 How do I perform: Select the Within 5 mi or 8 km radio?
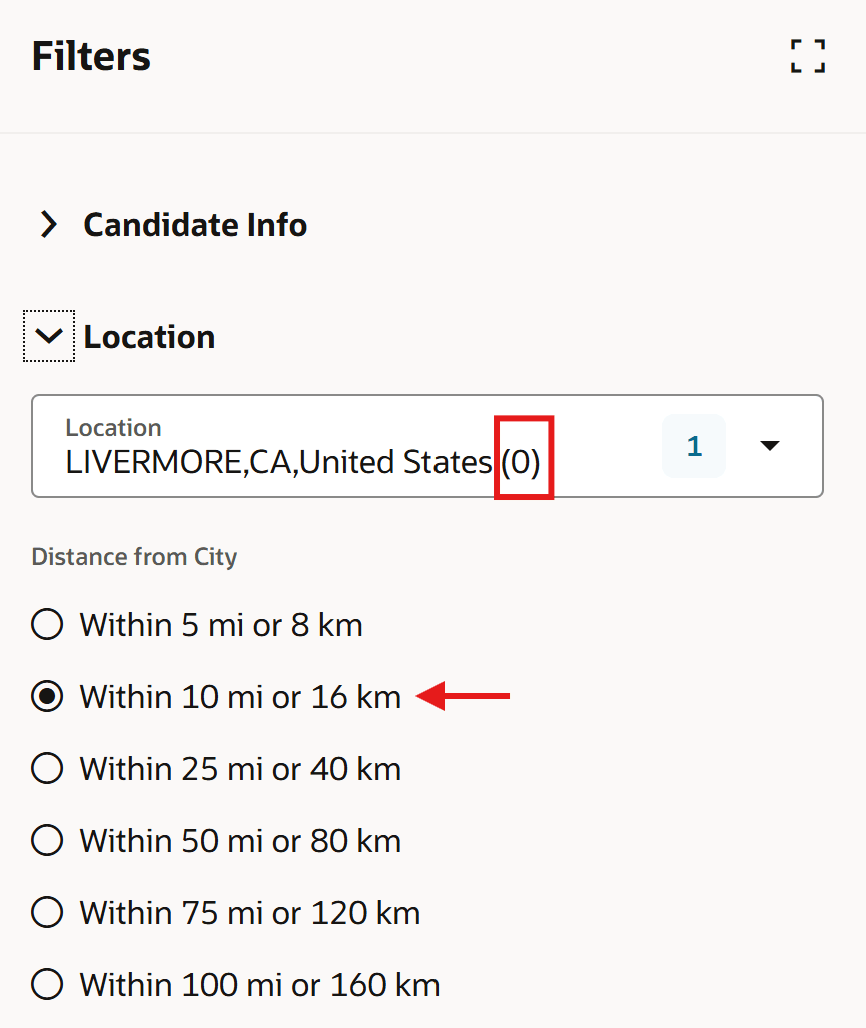click(46, 624)
